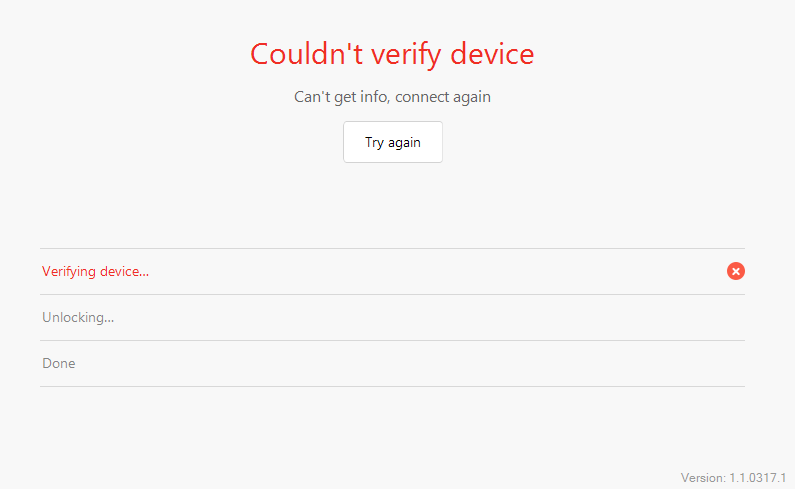Click the divider line below Done
This screenshot has height=489, width=795.
[x=392, y=387]
